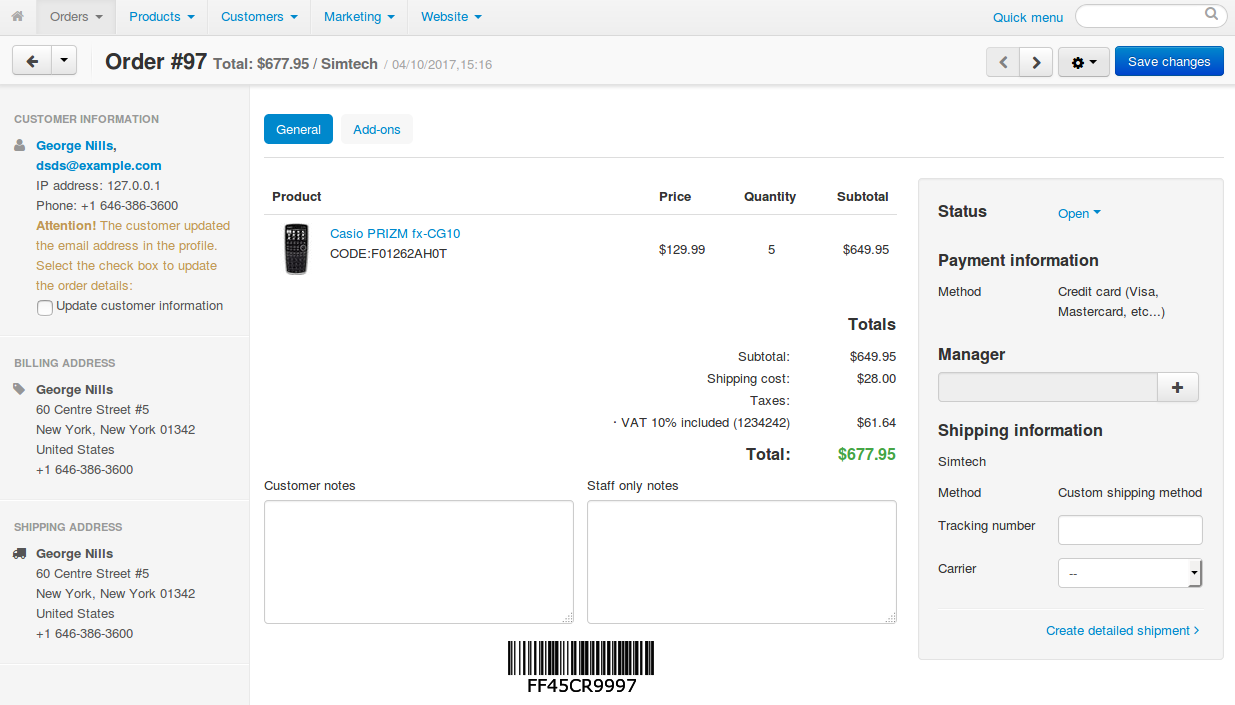Click the customer person icon
The width and height of the screenshot is (1235, 705).
click(x=20, y=146)
